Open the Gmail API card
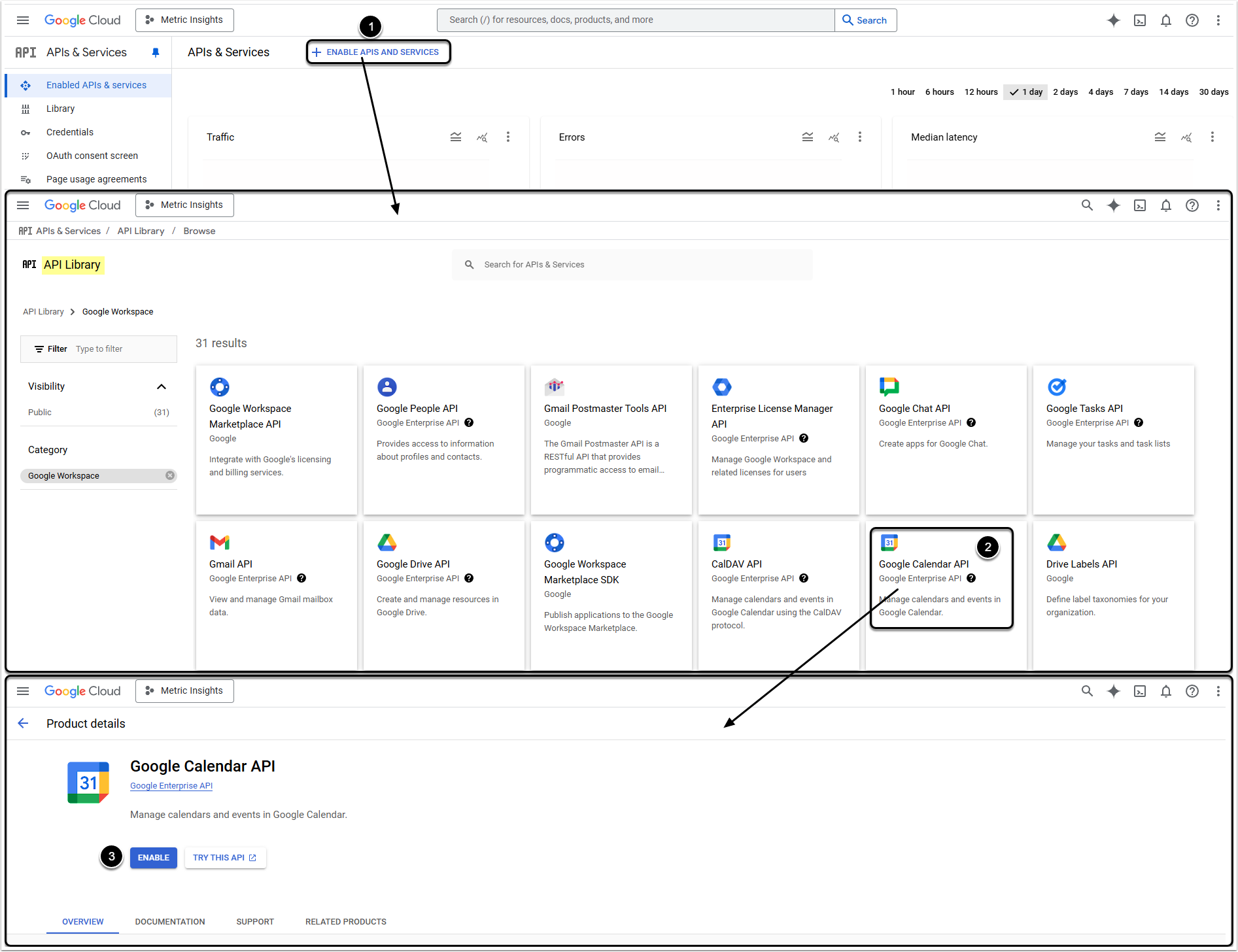 coord(277,595)
